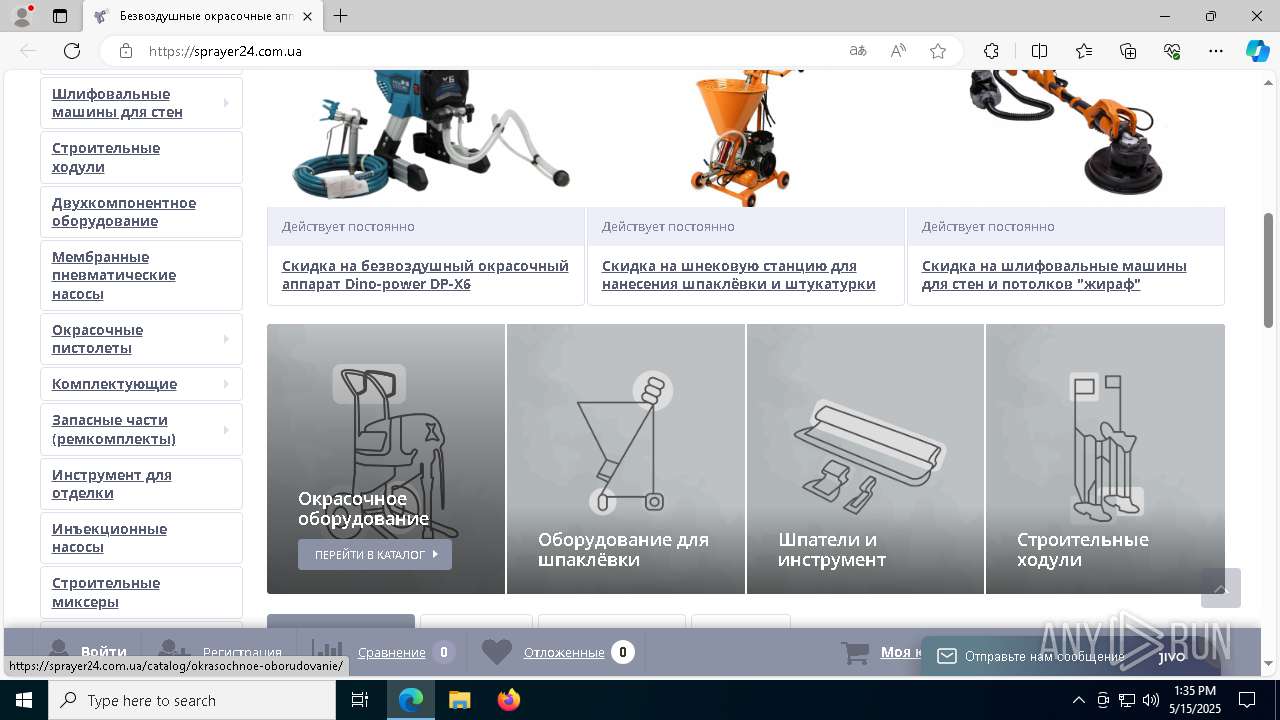
Task: Open Оборудование для шпаклёвки tile
Action: [626, 459]
